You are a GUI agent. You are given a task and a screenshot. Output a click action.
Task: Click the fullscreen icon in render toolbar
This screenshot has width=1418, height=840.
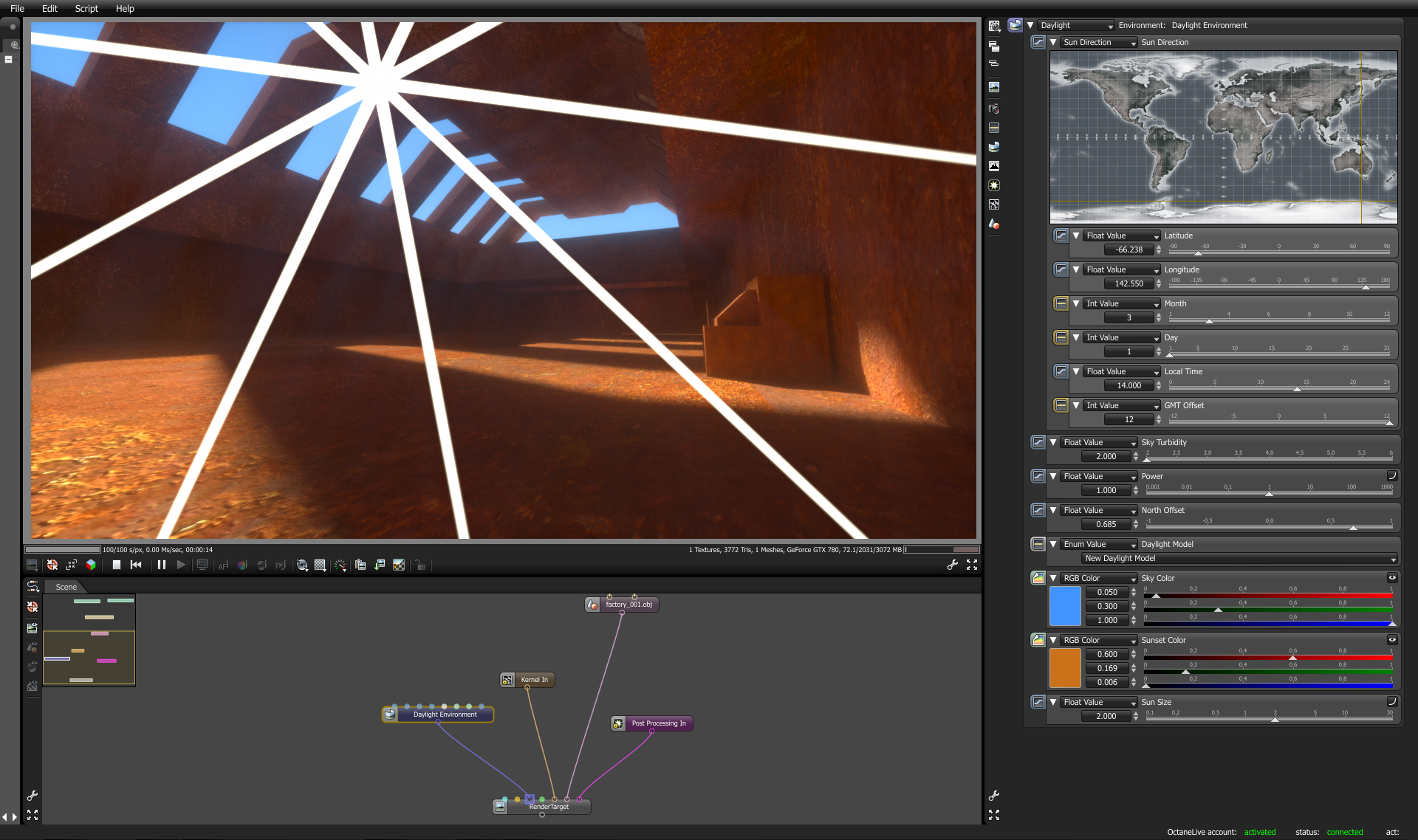972,565
